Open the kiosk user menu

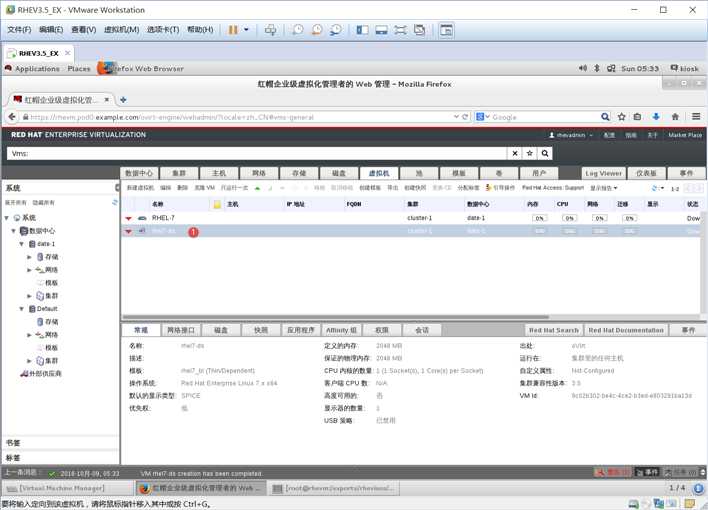(685, 68)
